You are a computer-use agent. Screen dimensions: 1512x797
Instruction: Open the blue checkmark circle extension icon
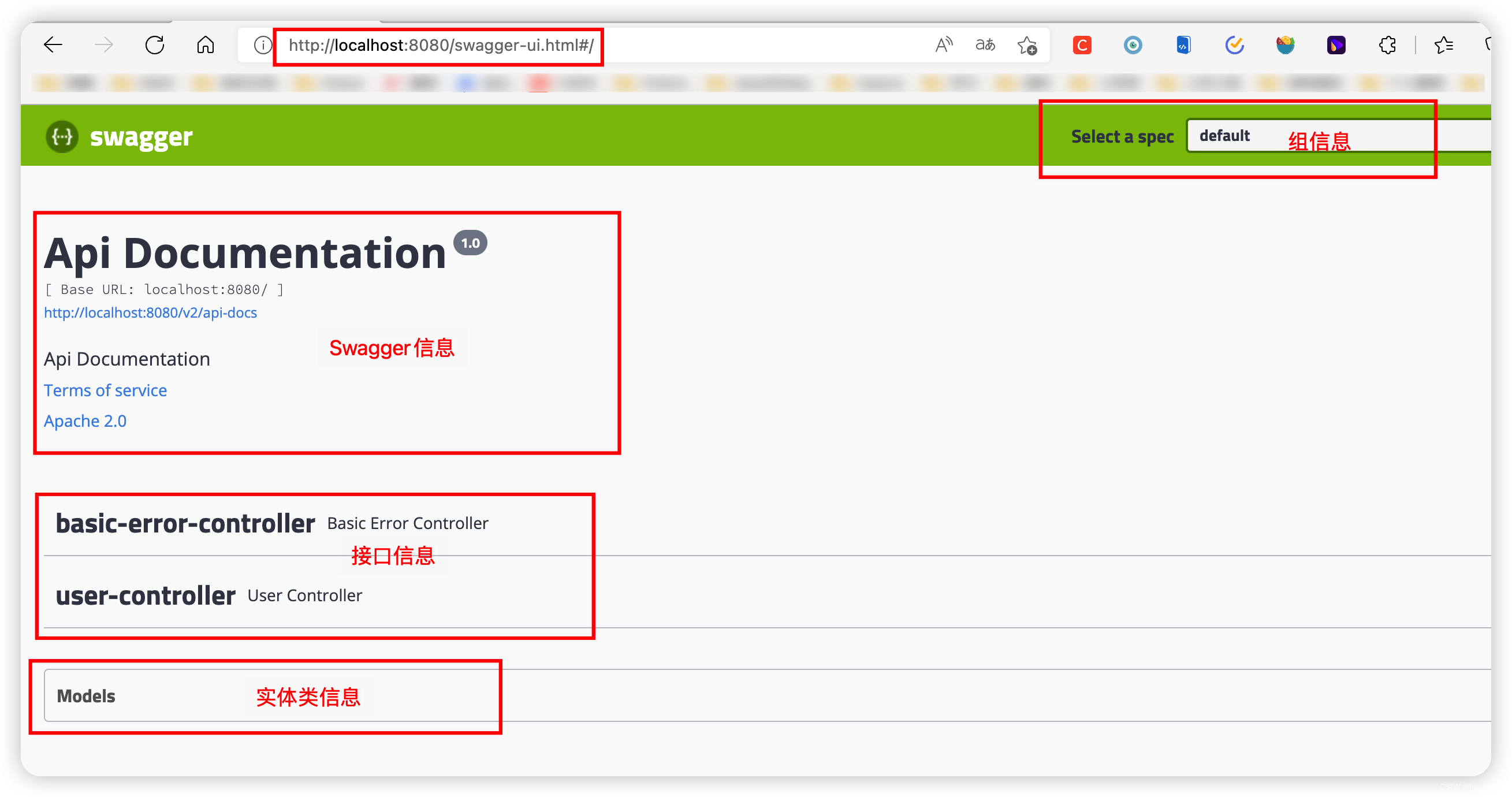point(1234,45)
